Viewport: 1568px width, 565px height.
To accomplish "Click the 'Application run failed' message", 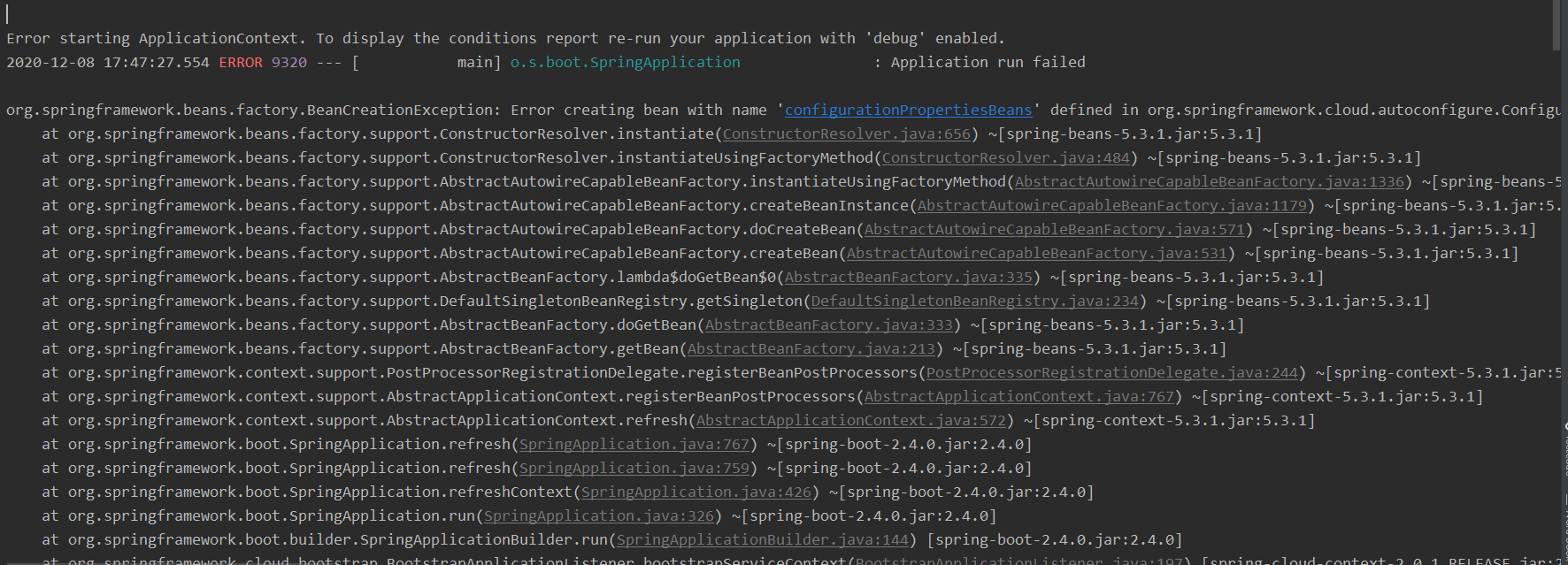I will [988, 62].
